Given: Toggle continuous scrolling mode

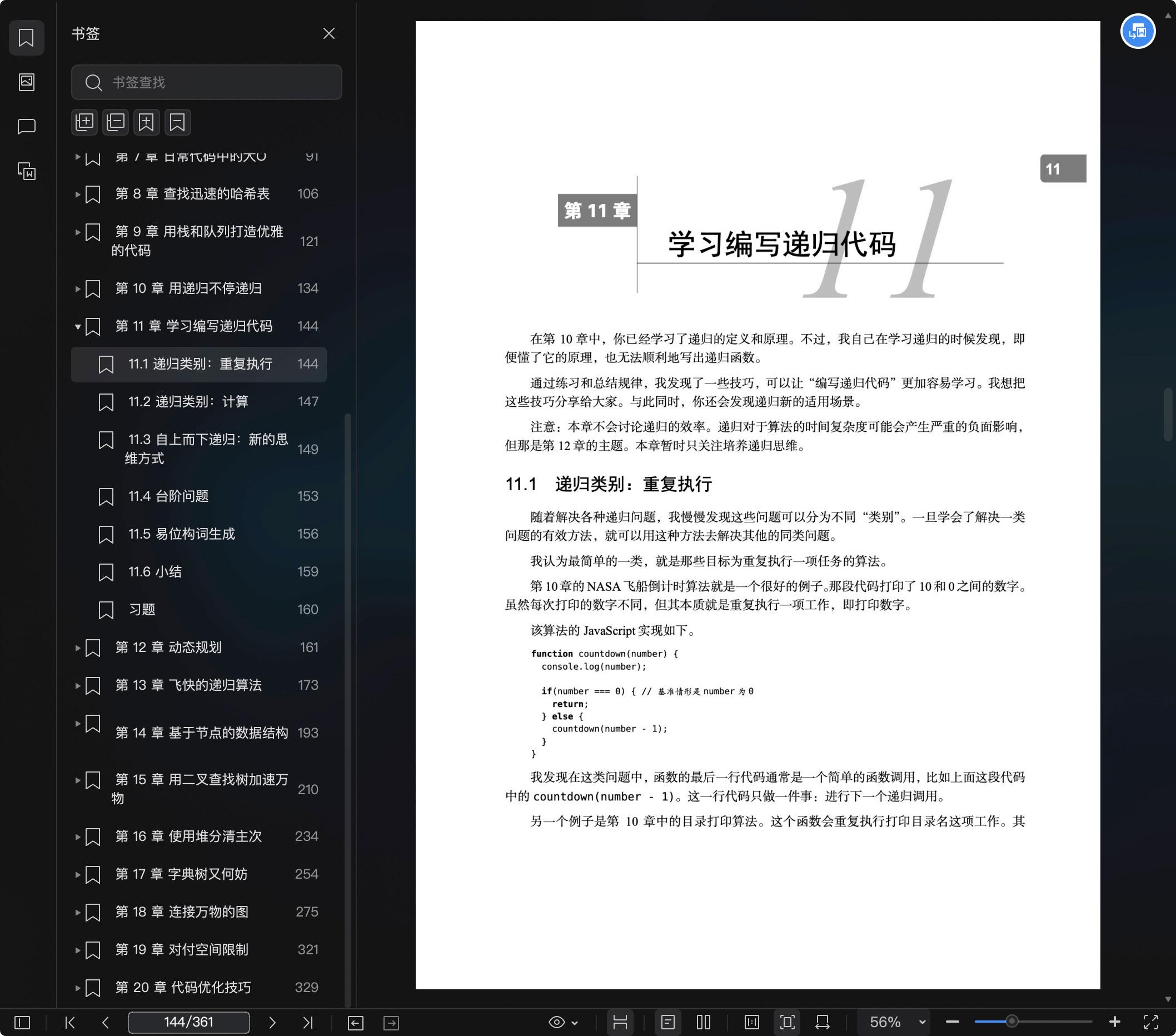Looking at the screenshot, I should [x=620, y=1022].
